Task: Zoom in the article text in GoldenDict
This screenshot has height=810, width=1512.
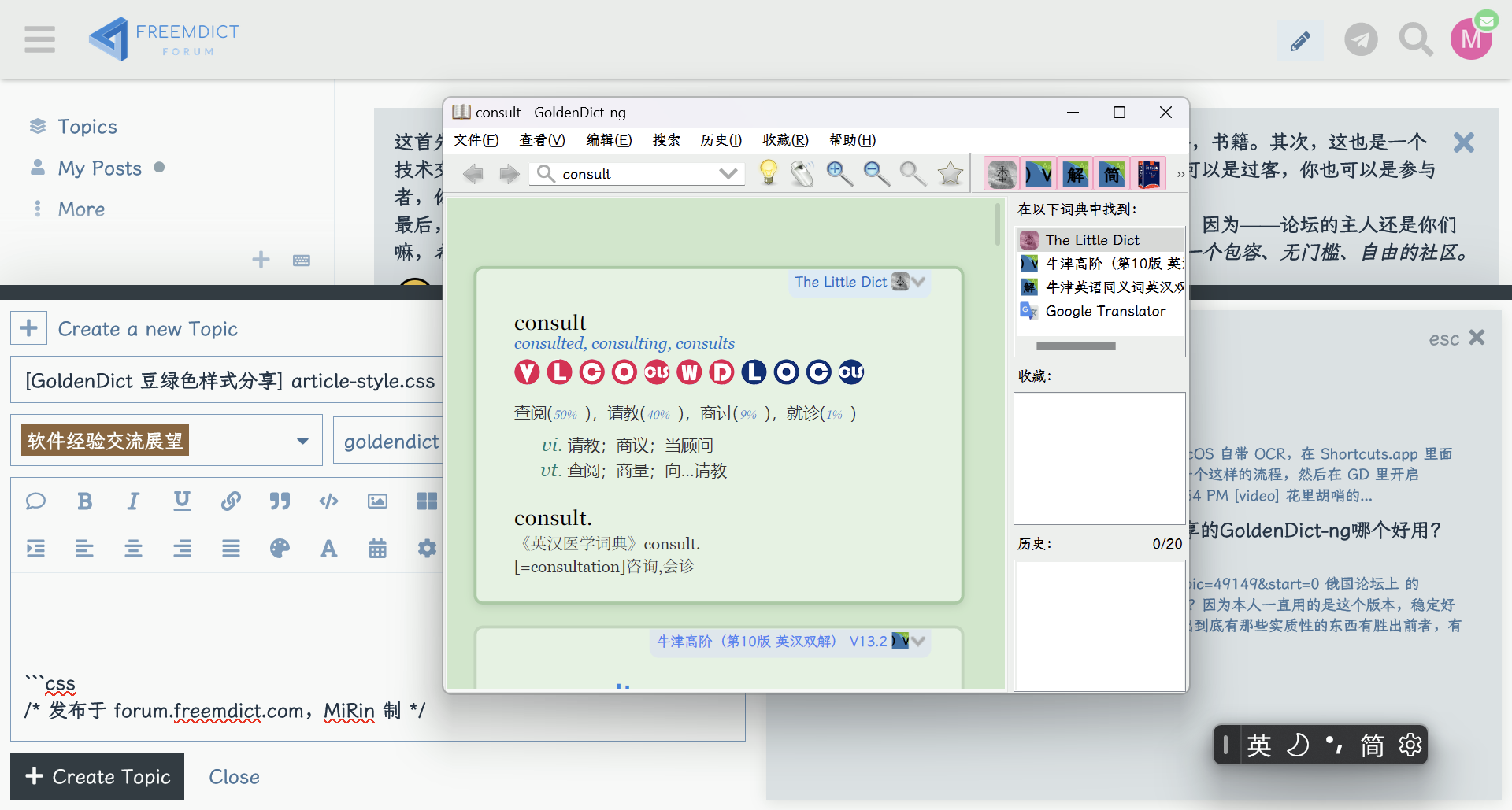Action: coord(839,173)
